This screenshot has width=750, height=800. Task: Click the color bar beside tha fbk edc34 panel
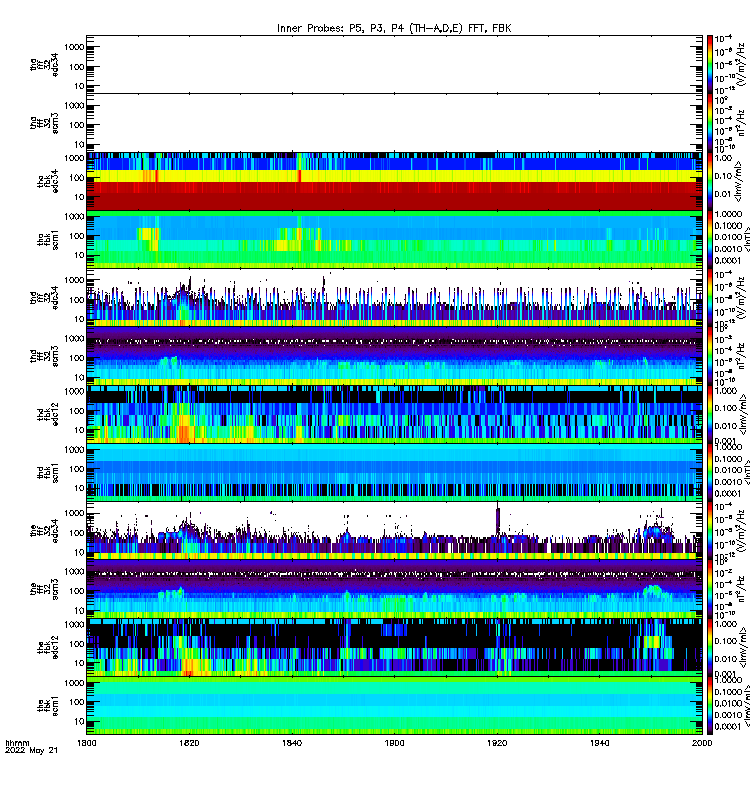(710, 181)
